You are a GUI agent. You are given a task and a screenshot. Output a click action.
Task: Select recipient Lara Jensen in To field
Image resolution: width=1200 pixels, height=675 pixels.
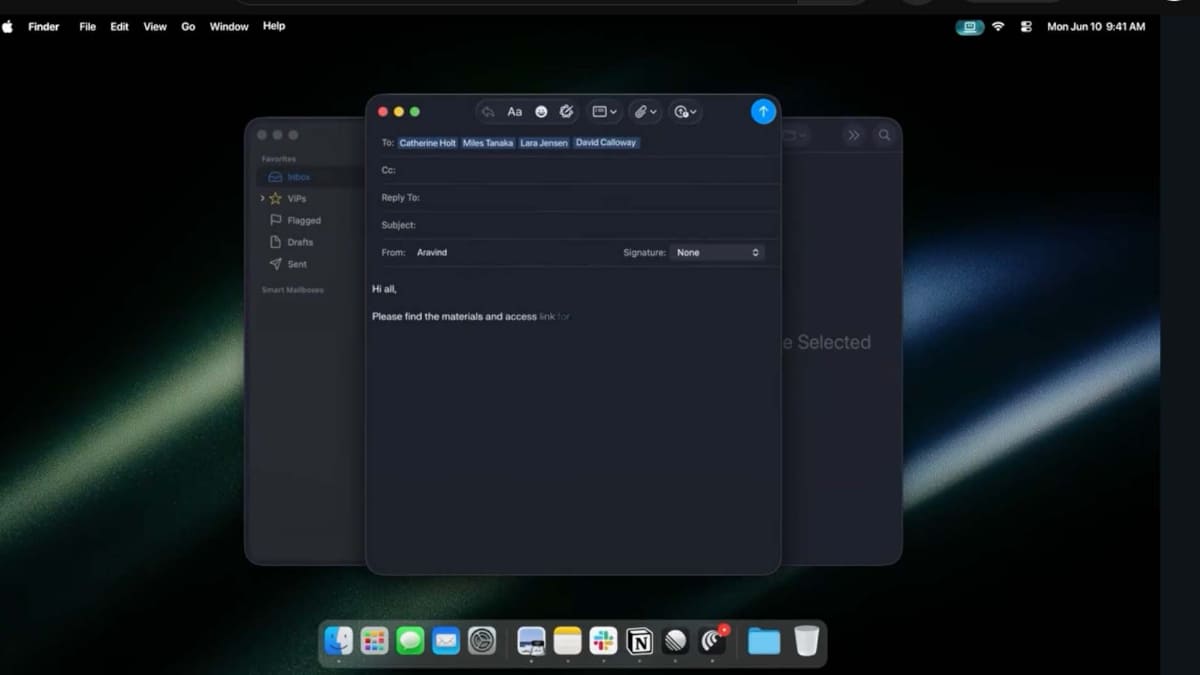(544, 143)
